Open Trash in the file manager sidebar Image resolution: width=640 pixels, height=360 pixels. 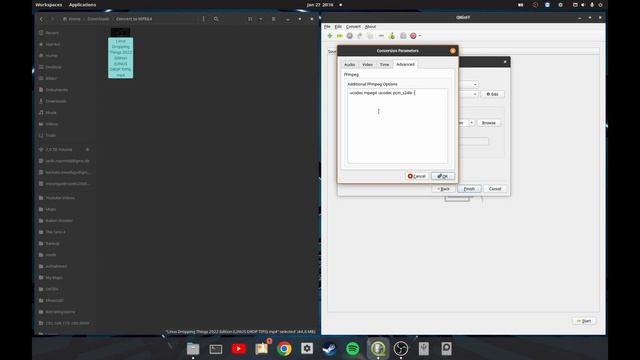tap(51, 136)
